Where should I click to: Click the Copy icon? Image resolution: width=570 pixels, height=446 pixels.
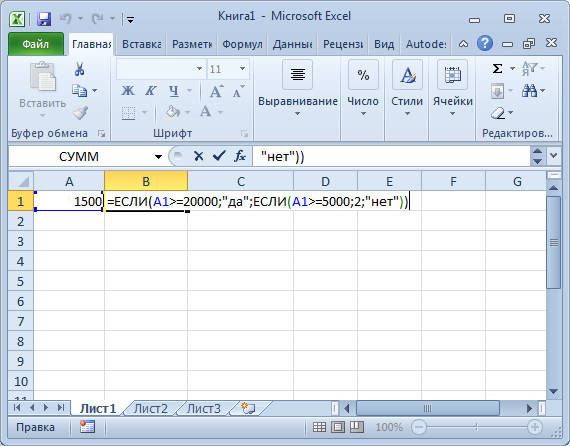click(79, 90)
